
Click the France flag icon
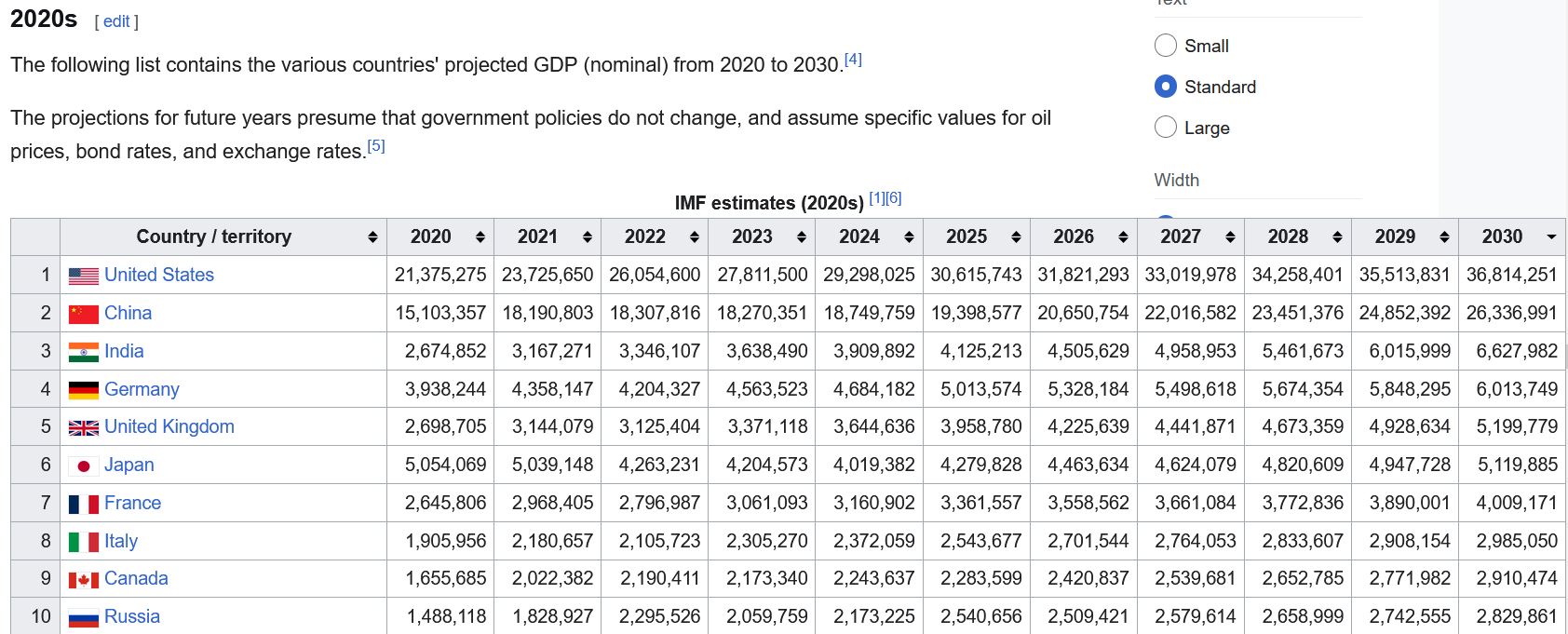[x=84, y=505]
